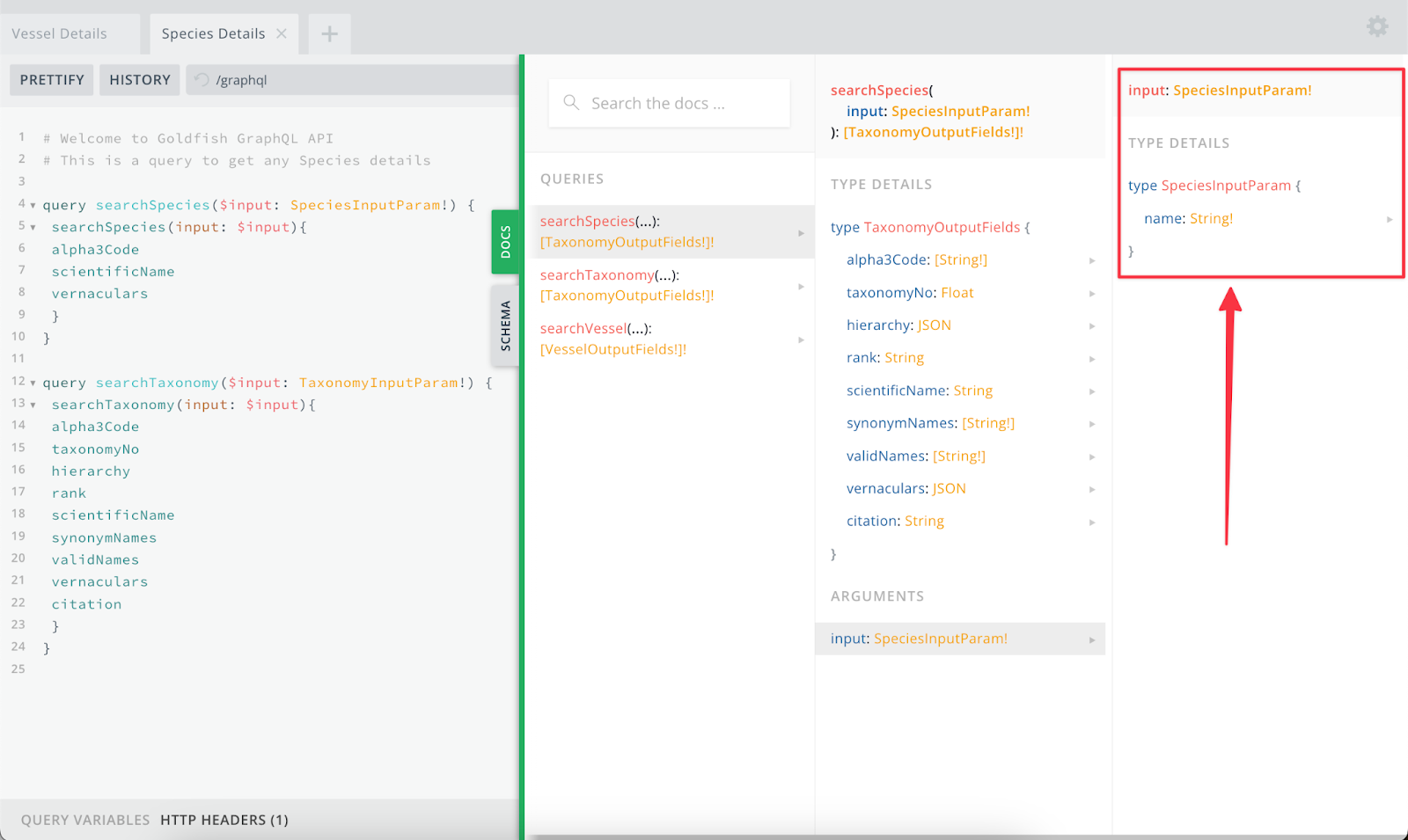This screenshot has height=840, width=1408.
Task: Click 'type TaxonomyOutputFields' definition heading
Action: point(929,227)
